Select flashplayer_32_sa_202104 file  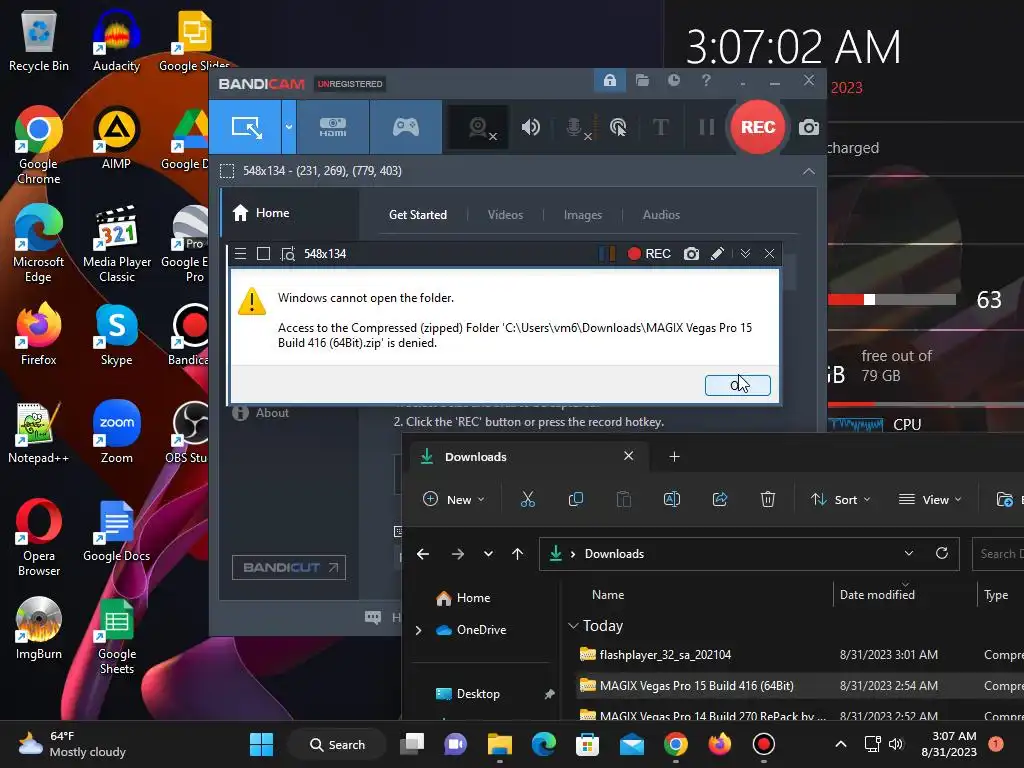[x=665, y=654]
